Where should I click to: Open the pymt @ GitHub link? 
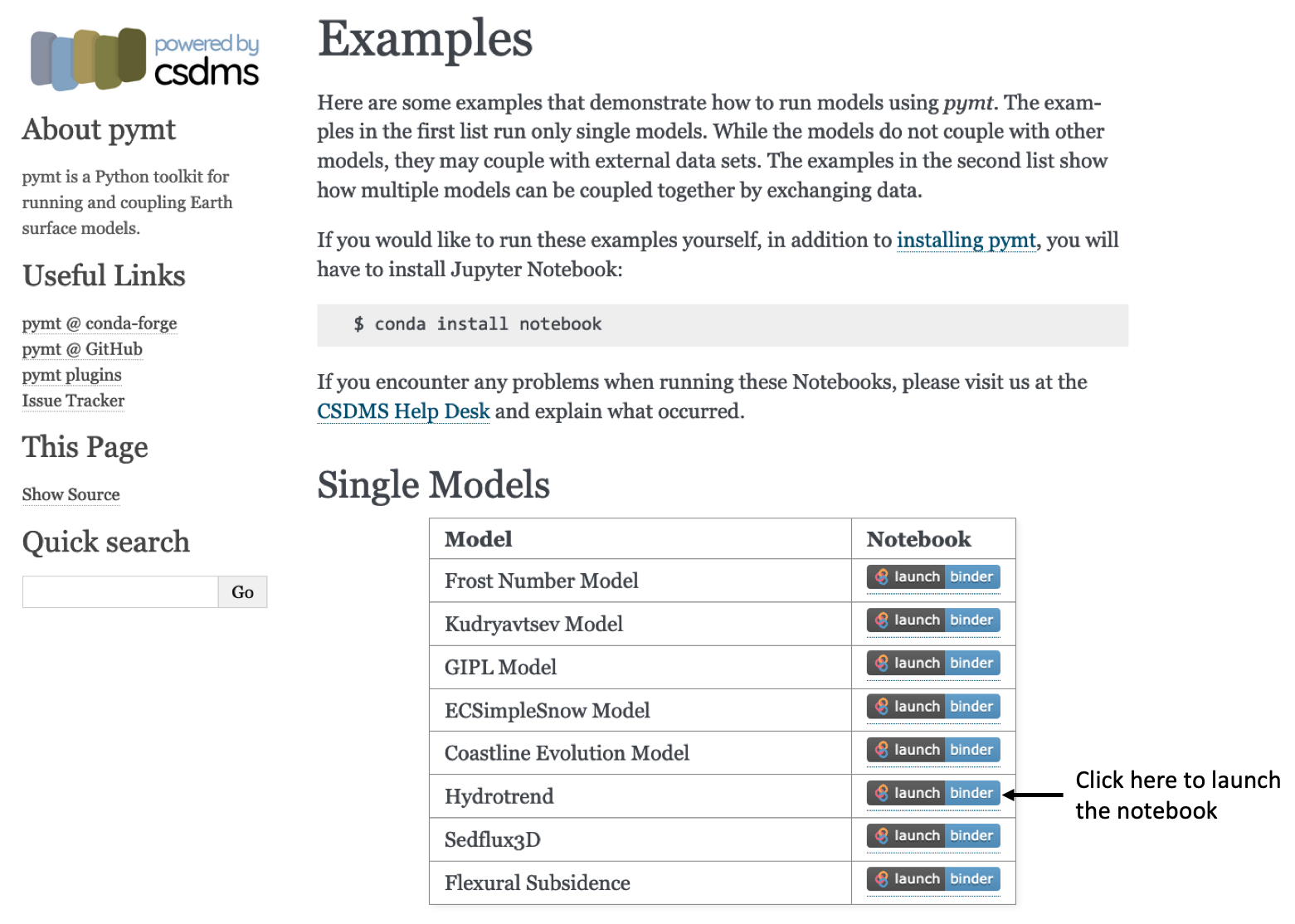[82, 348]
